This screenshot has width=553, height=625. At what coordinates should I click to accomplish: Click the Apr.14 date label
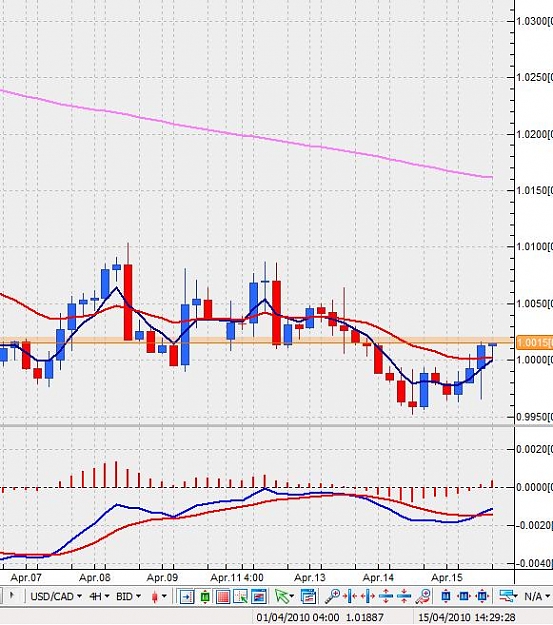pyautogui.click(x=378, y=578)
